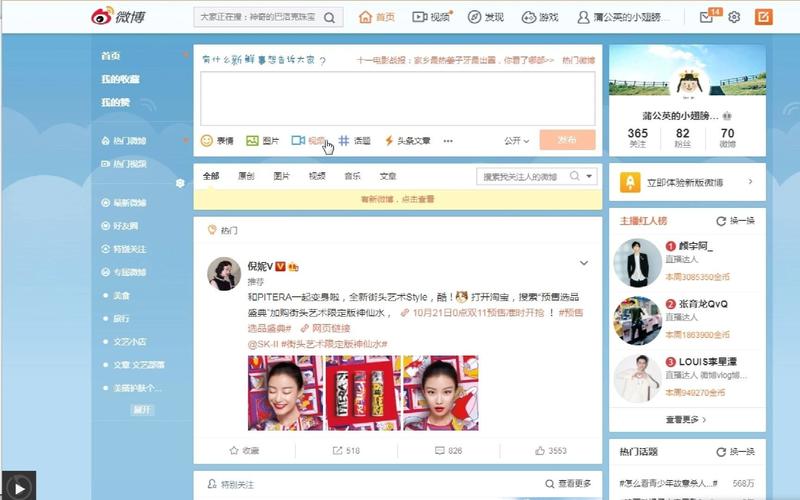
Task: Click inside the compose weibo text area
Action: [x=397, y=98]
